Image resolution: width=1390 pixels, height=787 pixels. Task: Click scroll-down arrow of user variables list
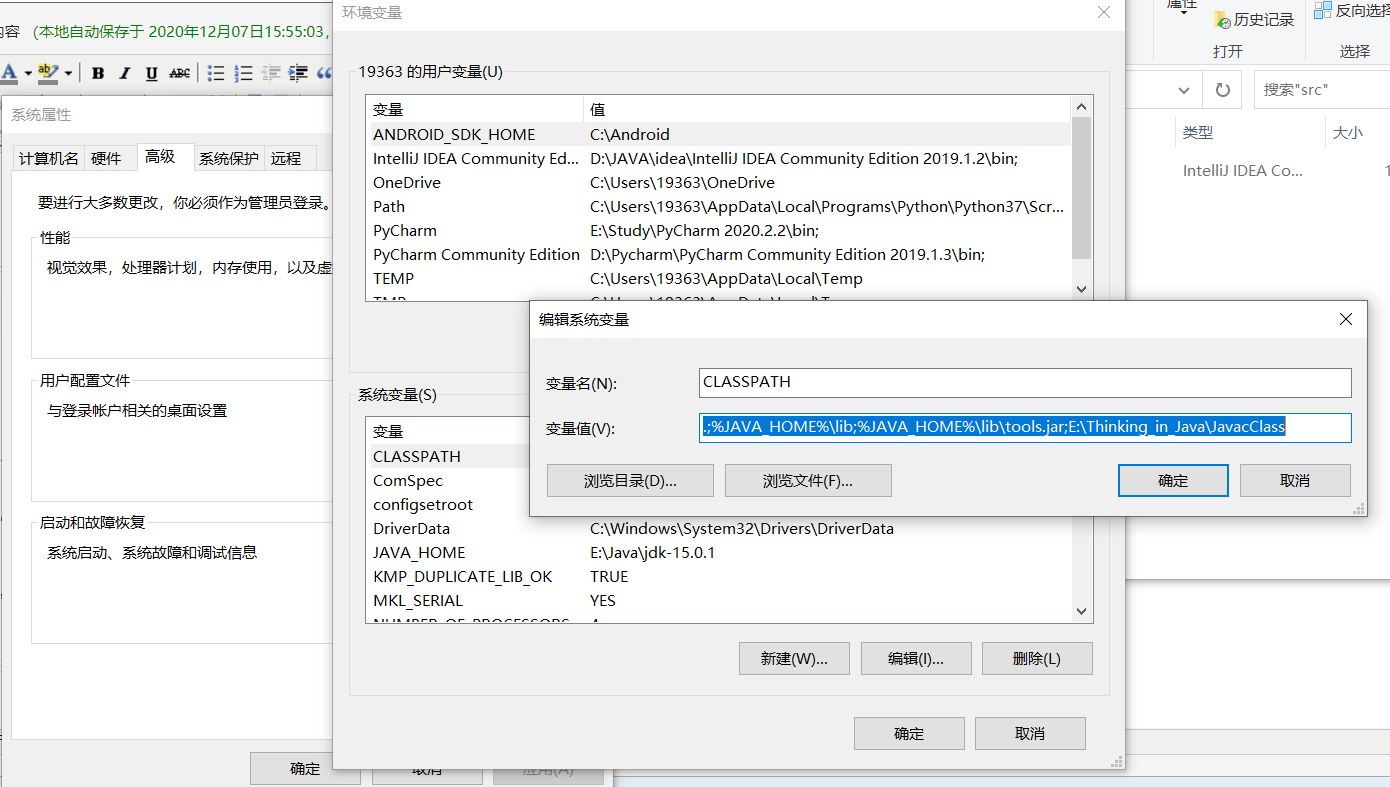[x=1081, y=289]
